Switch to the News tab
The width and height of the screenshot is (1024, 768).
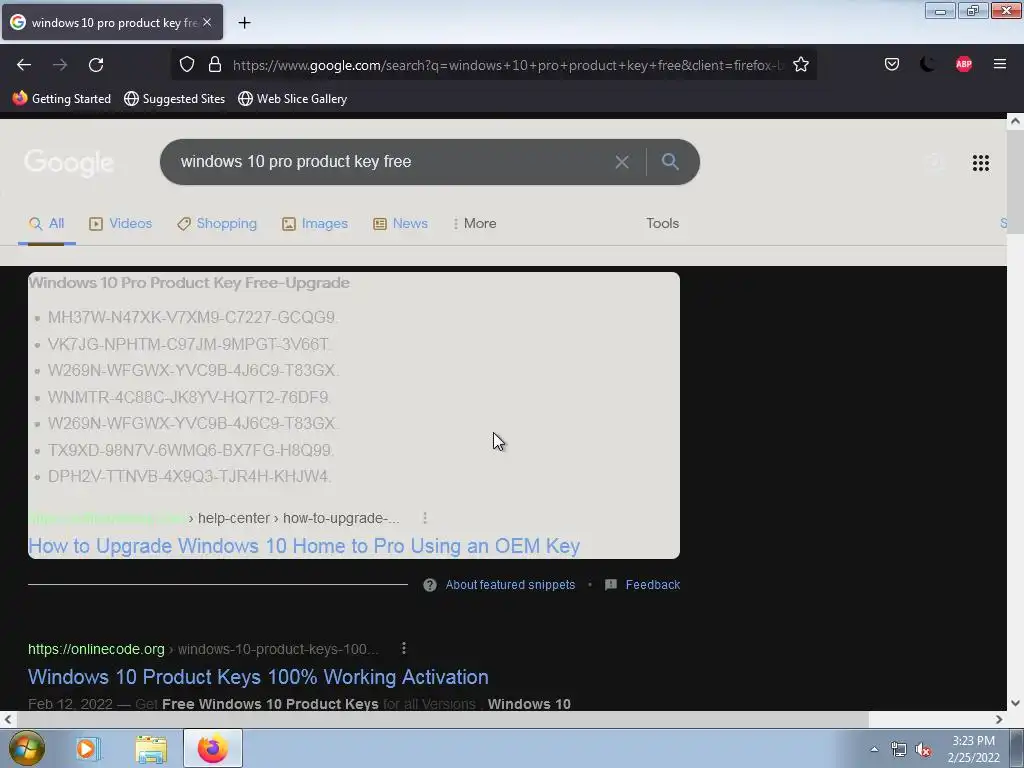(400, 224)
